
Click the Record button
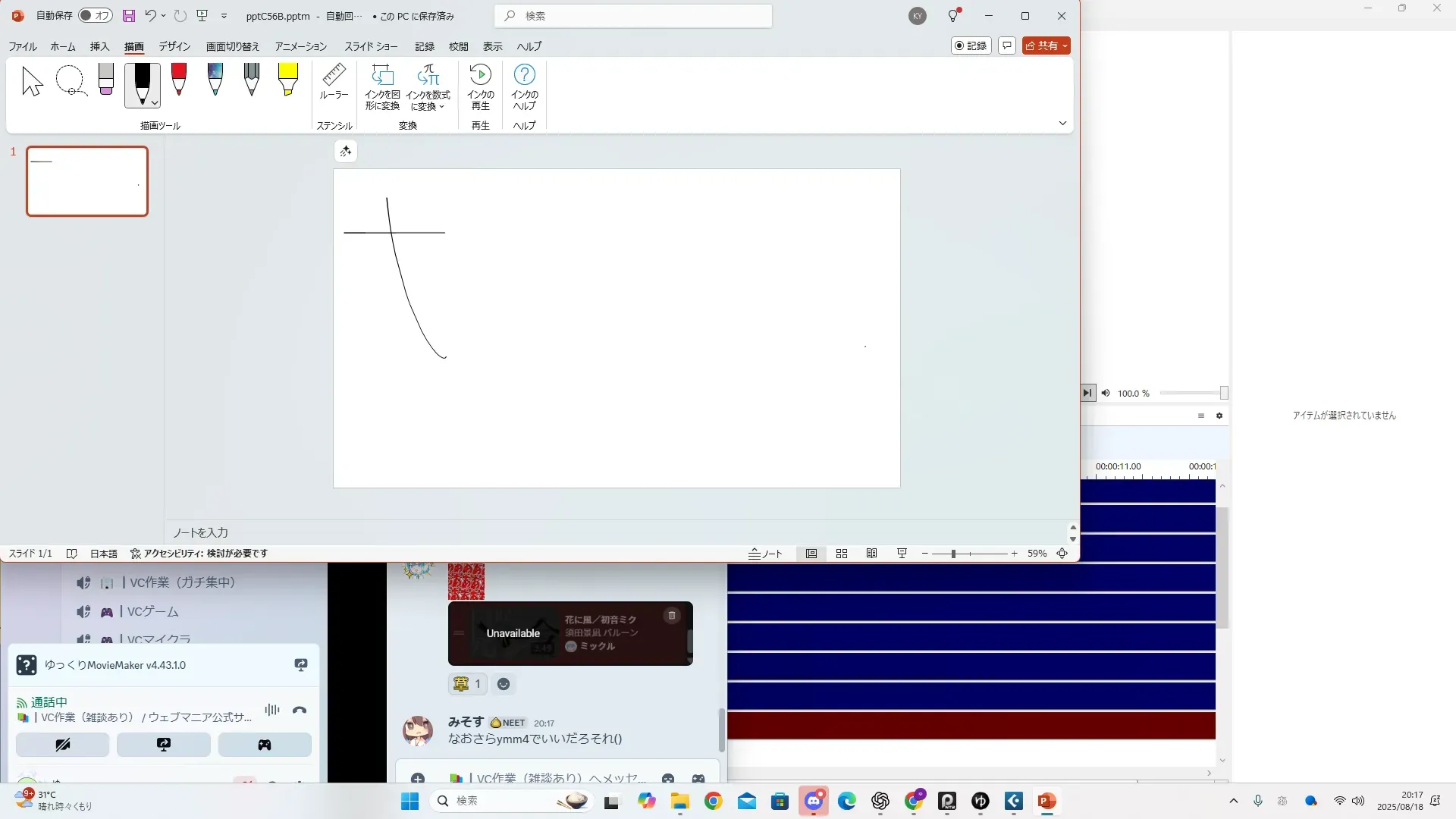(x=971, y=45)
